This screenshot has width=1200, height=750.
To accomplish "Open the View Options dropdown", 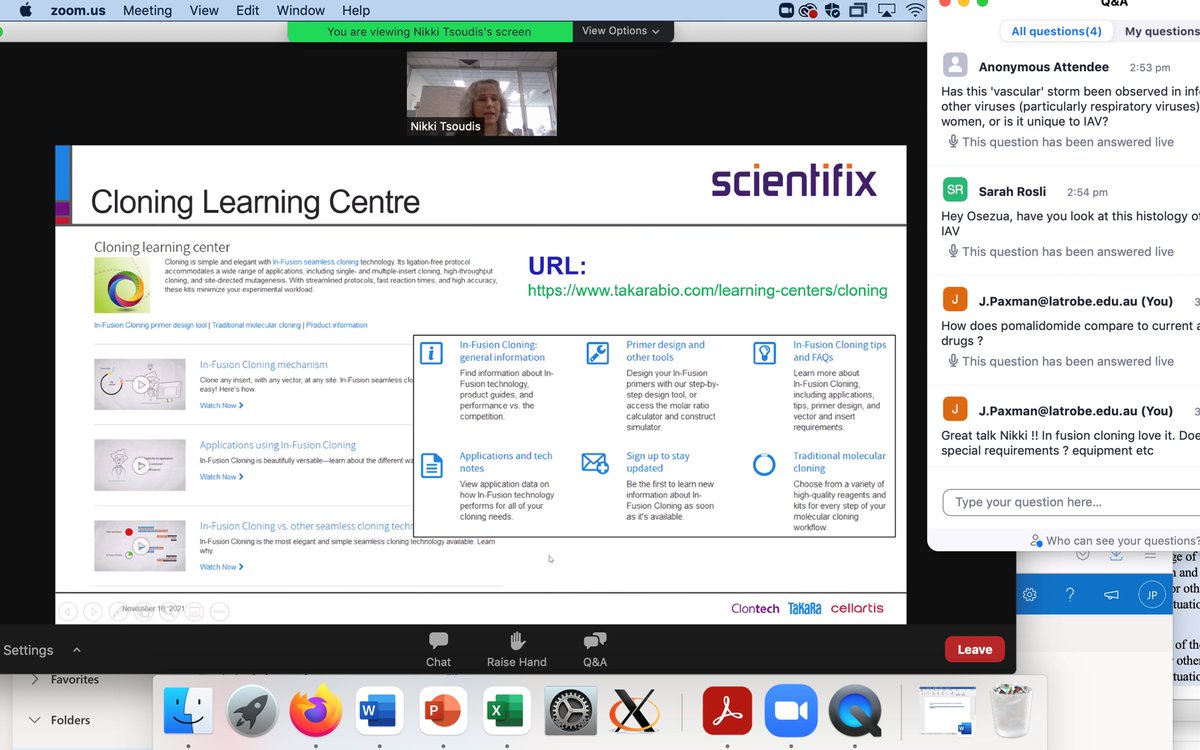I will 621,31.
